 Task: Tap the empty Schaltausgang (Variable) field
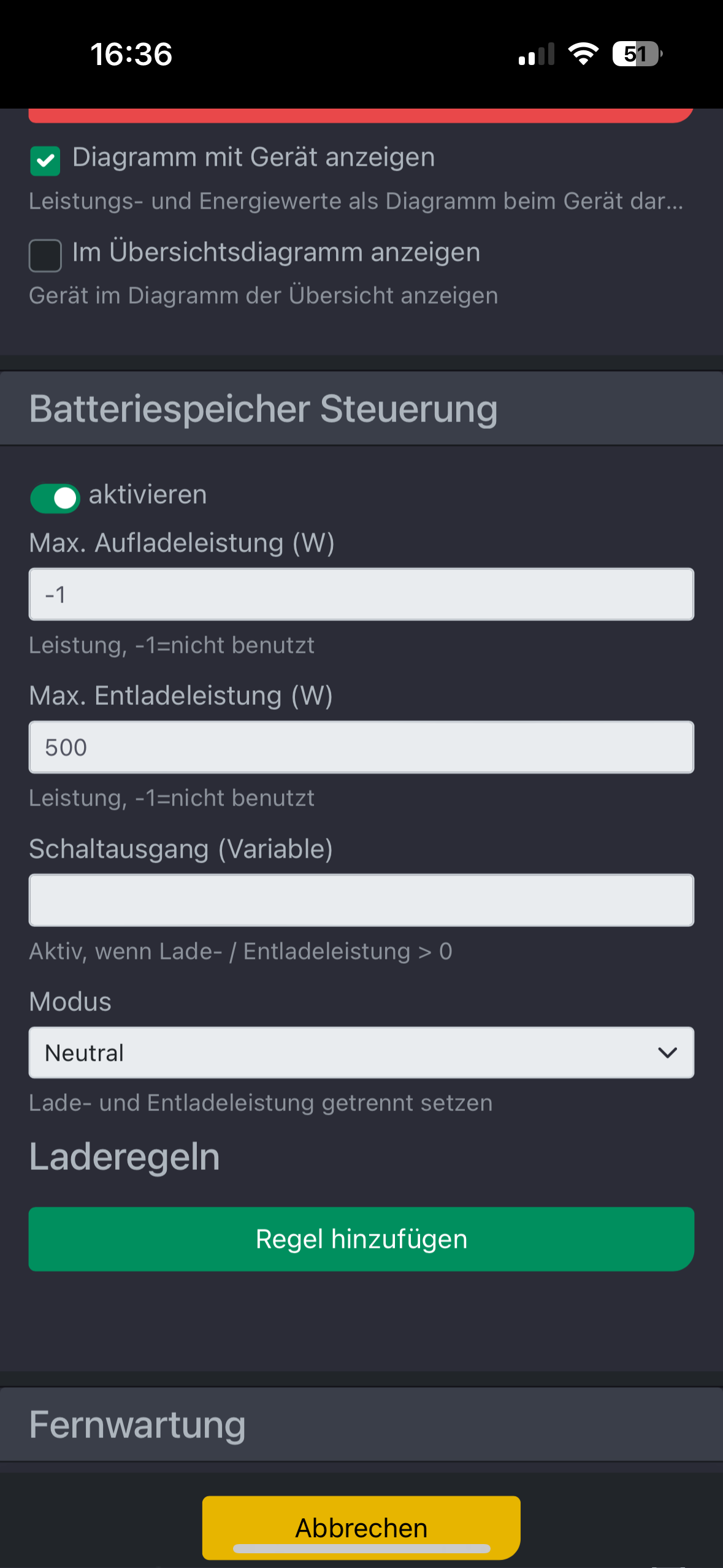point(361,900)
